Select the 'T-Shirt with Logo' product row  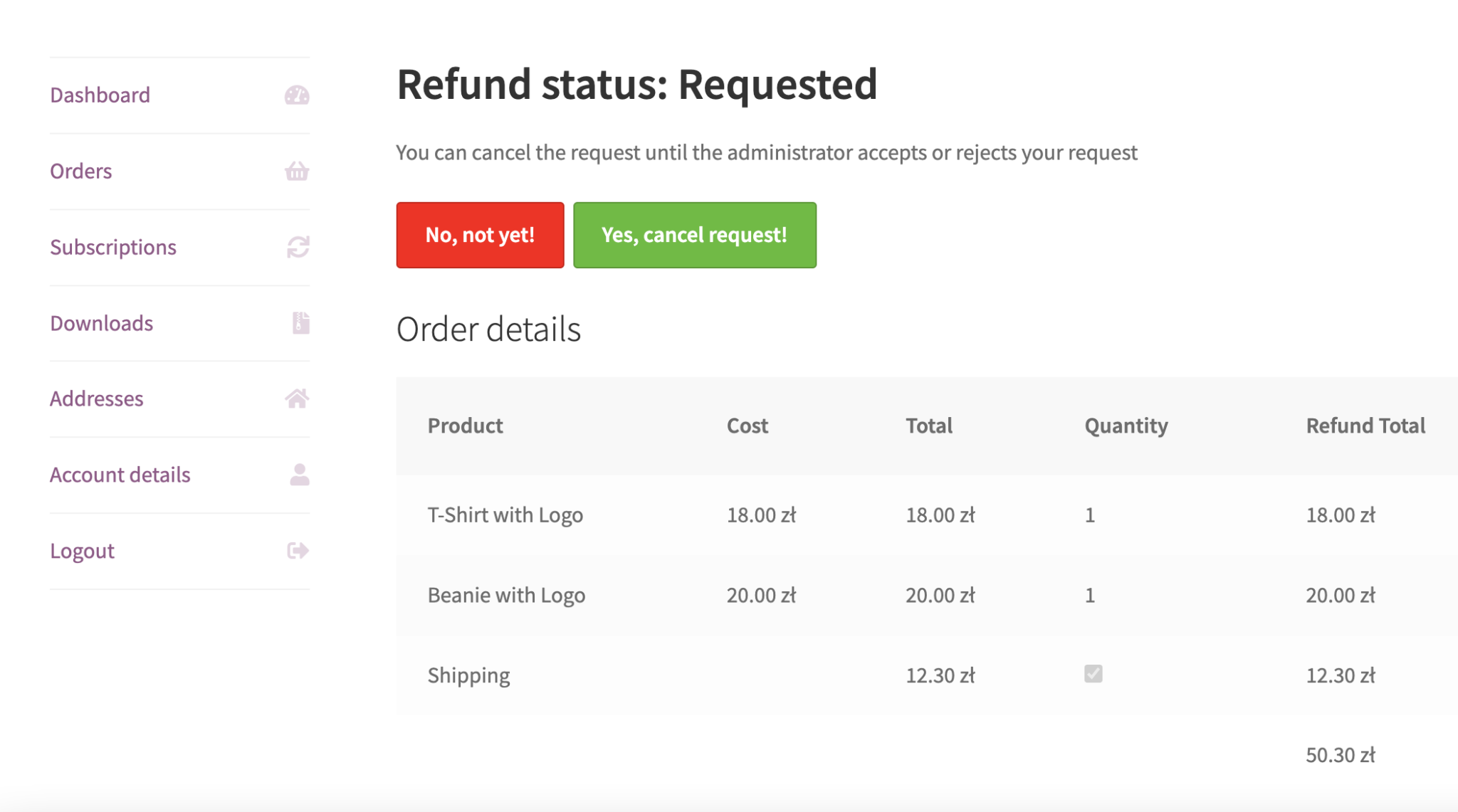[x=504, y=514]
